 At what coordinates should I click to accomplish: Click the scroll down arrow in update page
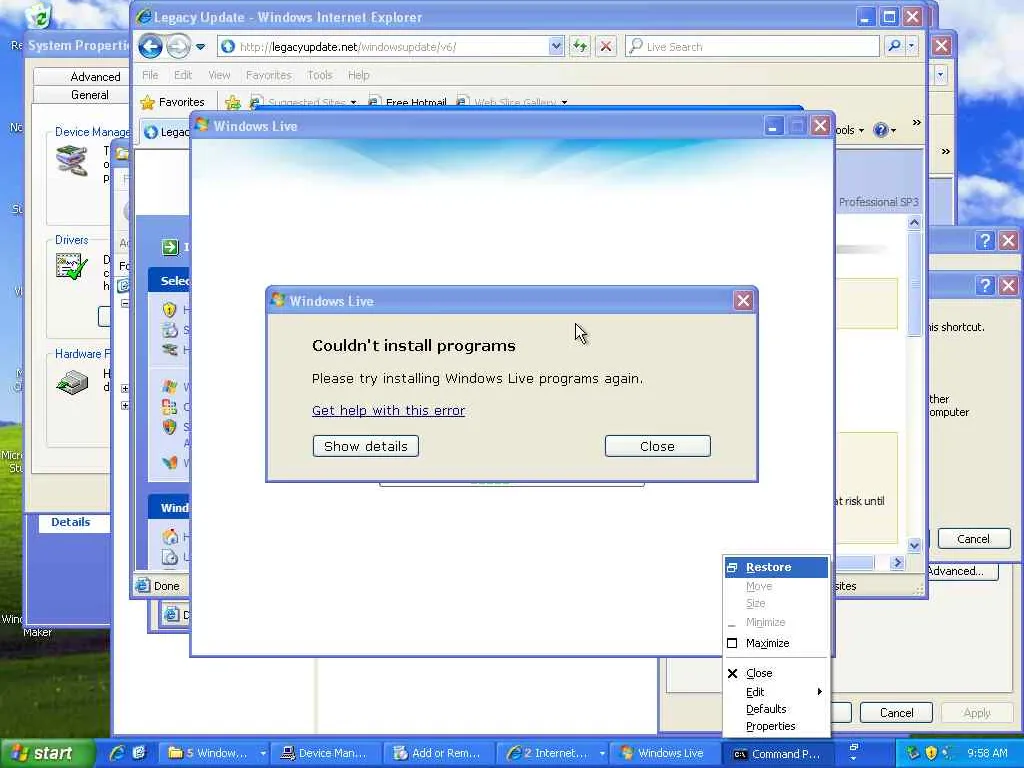coord(914,545)
